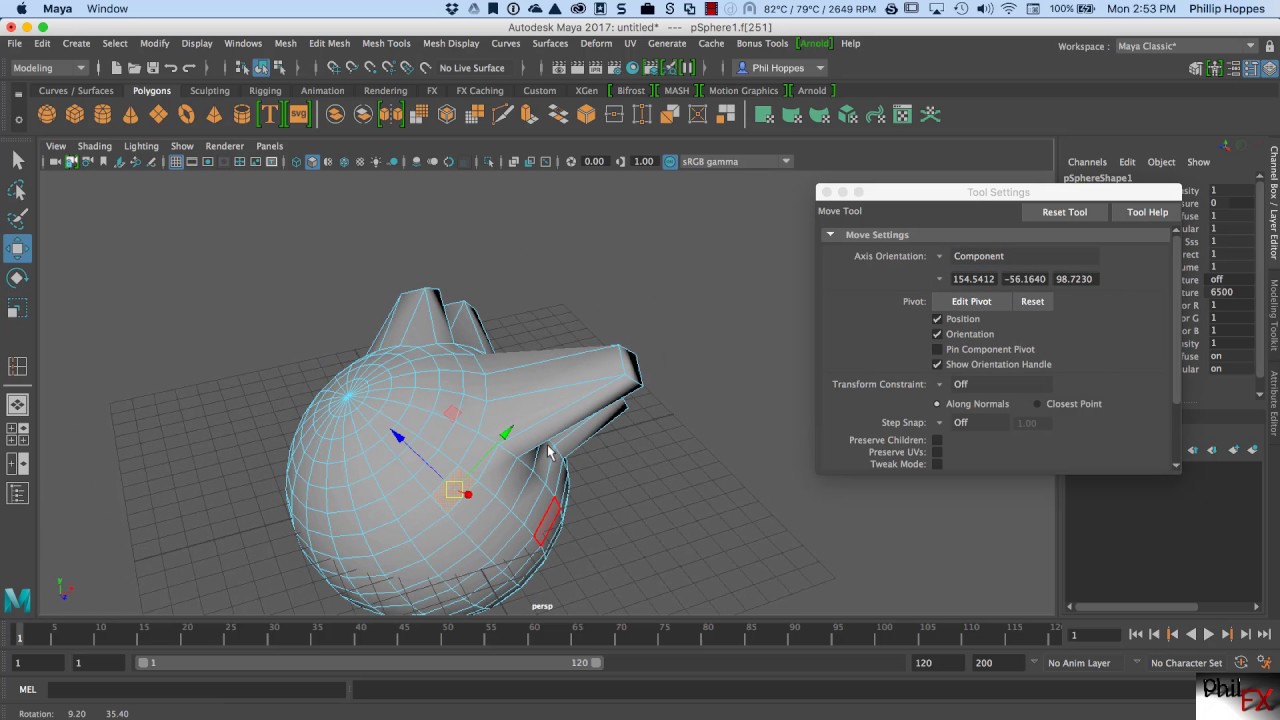Open the Mesh Tools menu
The image size is (1280, 720).
(386, 43)
